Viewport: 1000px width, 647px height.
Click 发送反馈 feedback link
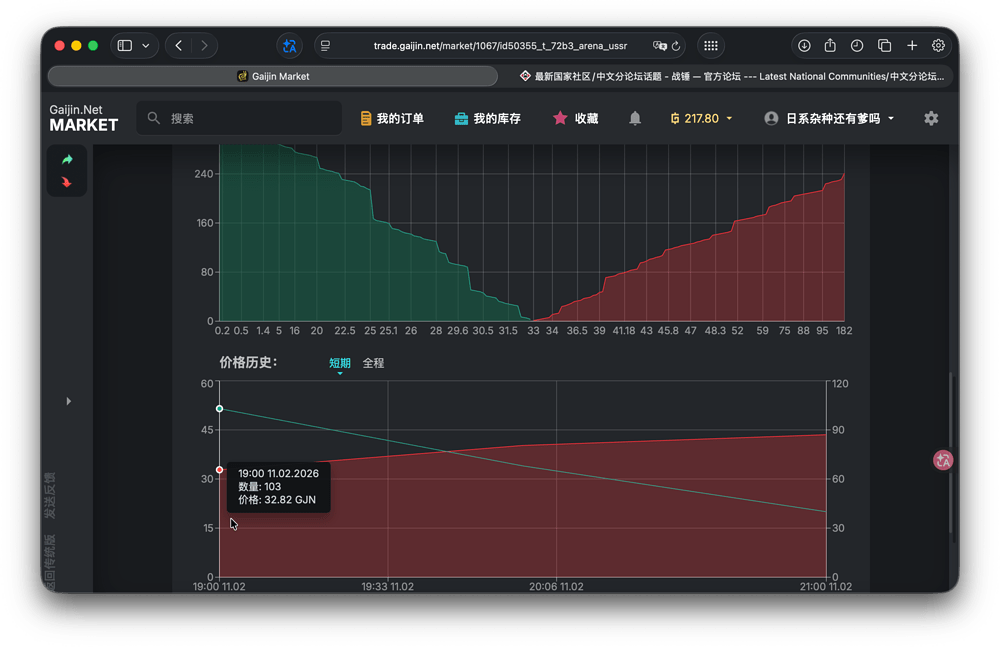pos(50,495)
